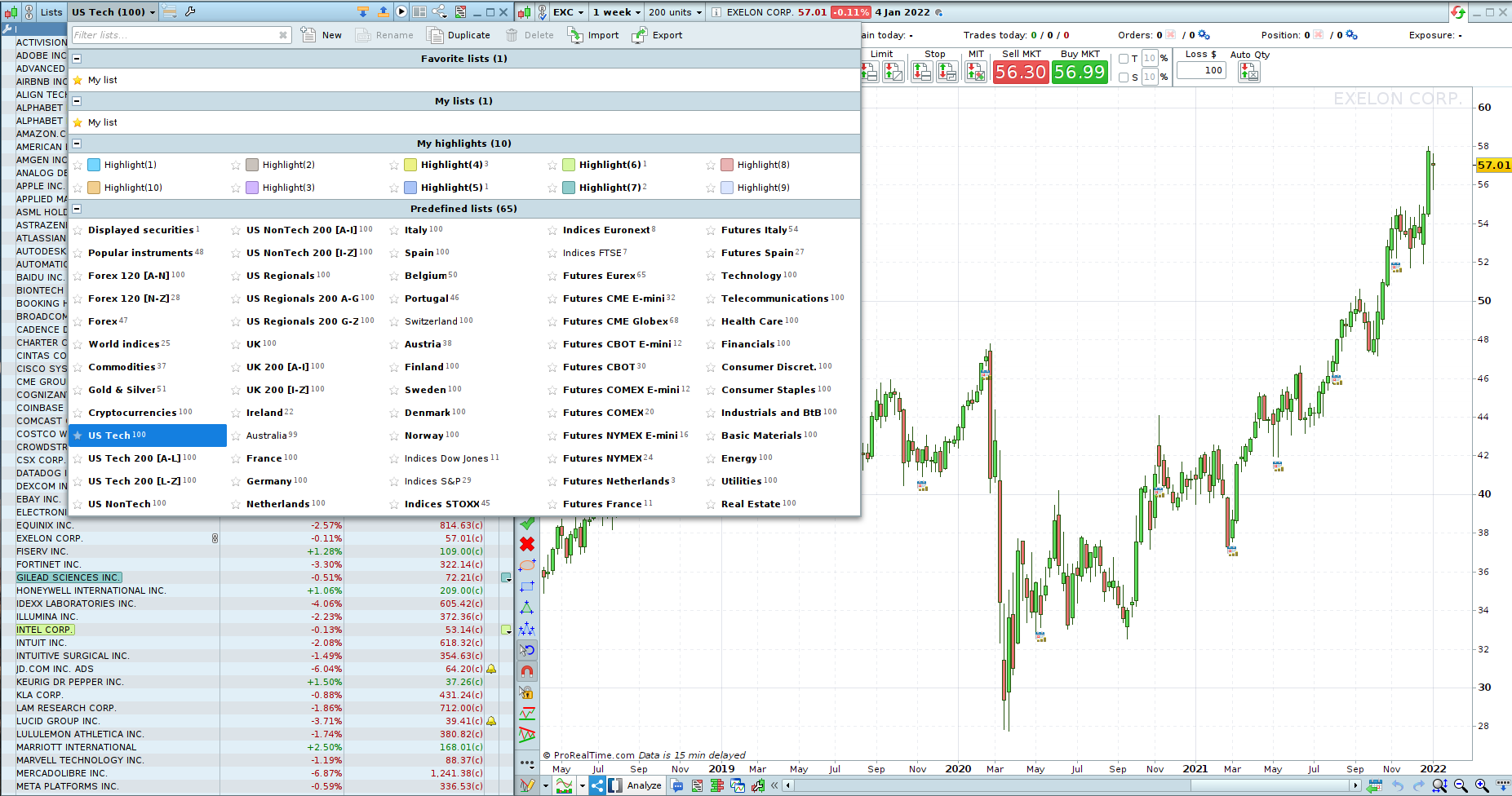Image resolution: width=1512 pixels, height=796 pixels.
Task: Click the undo arrow in chart bottom bar
Action: [1398, 785]
